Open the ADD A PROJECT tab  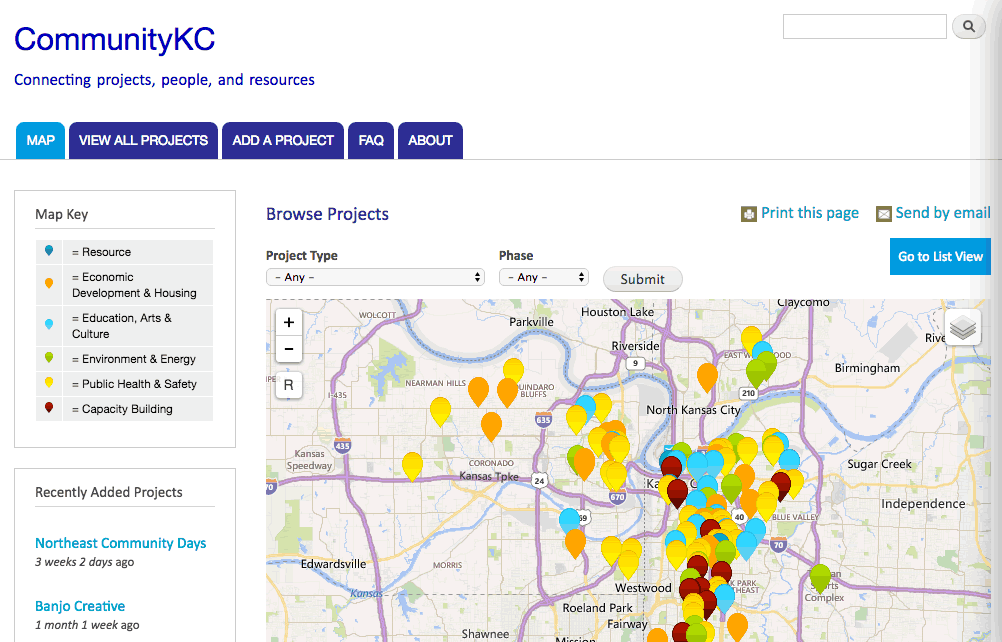coord(283,141)
